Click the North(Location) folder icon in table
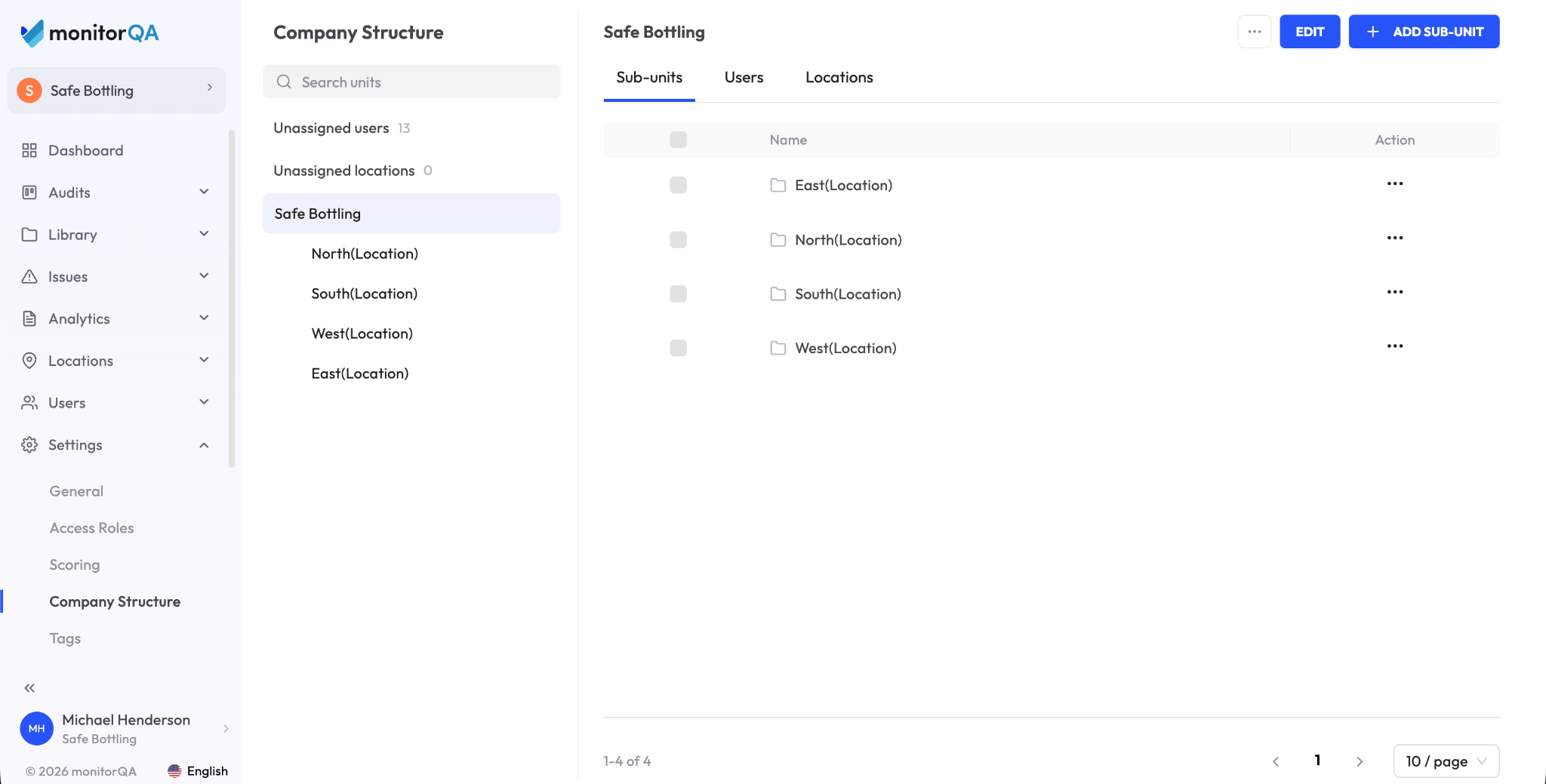 [778, 240]
